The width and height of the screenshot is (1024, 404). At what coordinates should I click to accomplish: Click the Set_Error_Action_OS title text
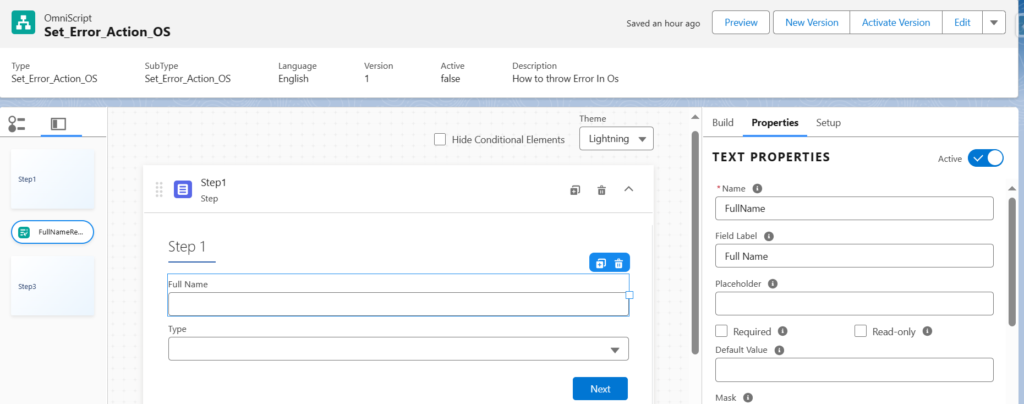point(107,31)
